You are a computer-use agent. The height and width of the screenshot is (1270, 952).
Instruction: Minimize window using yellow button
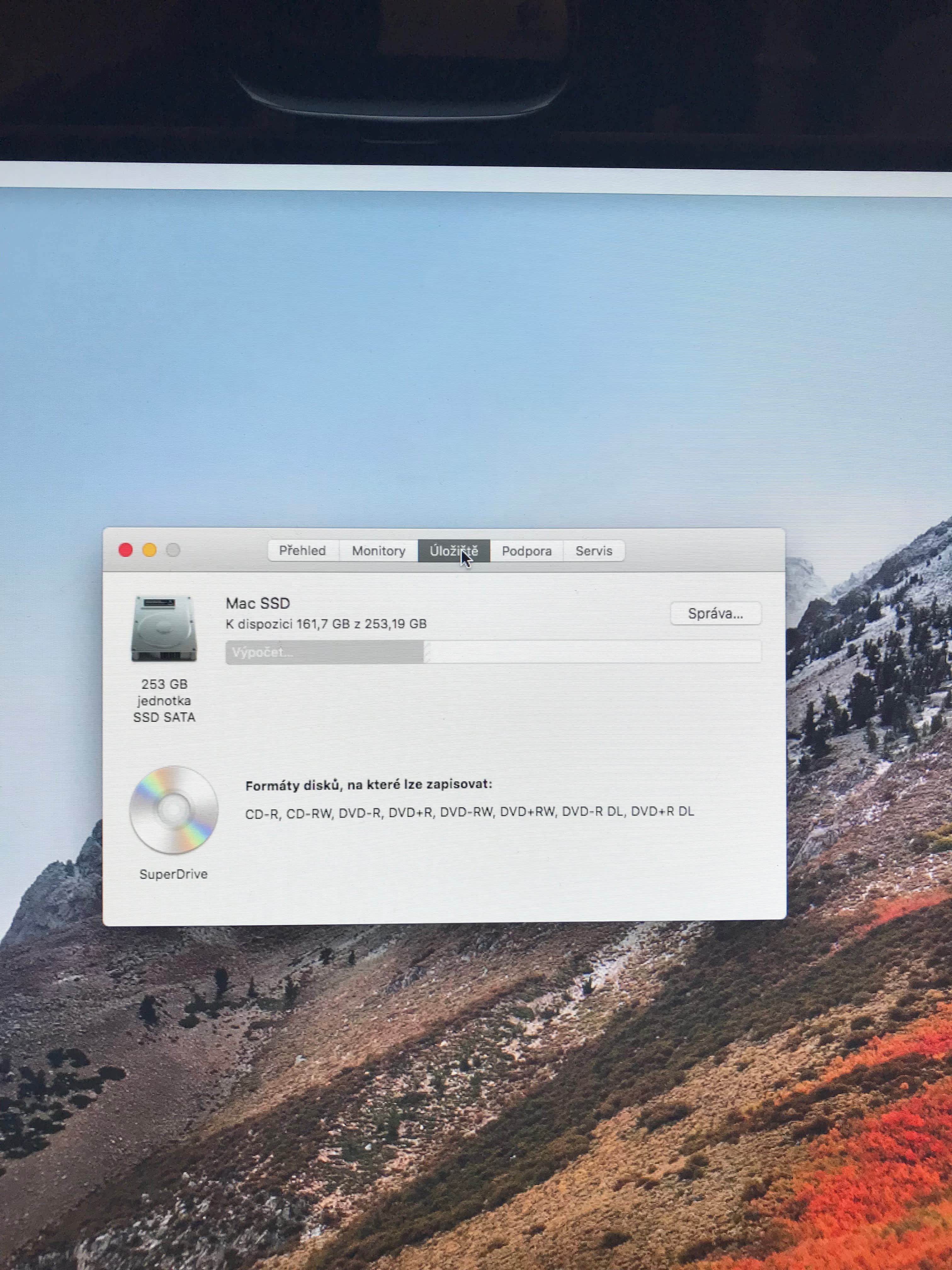(x=149, y=550)
